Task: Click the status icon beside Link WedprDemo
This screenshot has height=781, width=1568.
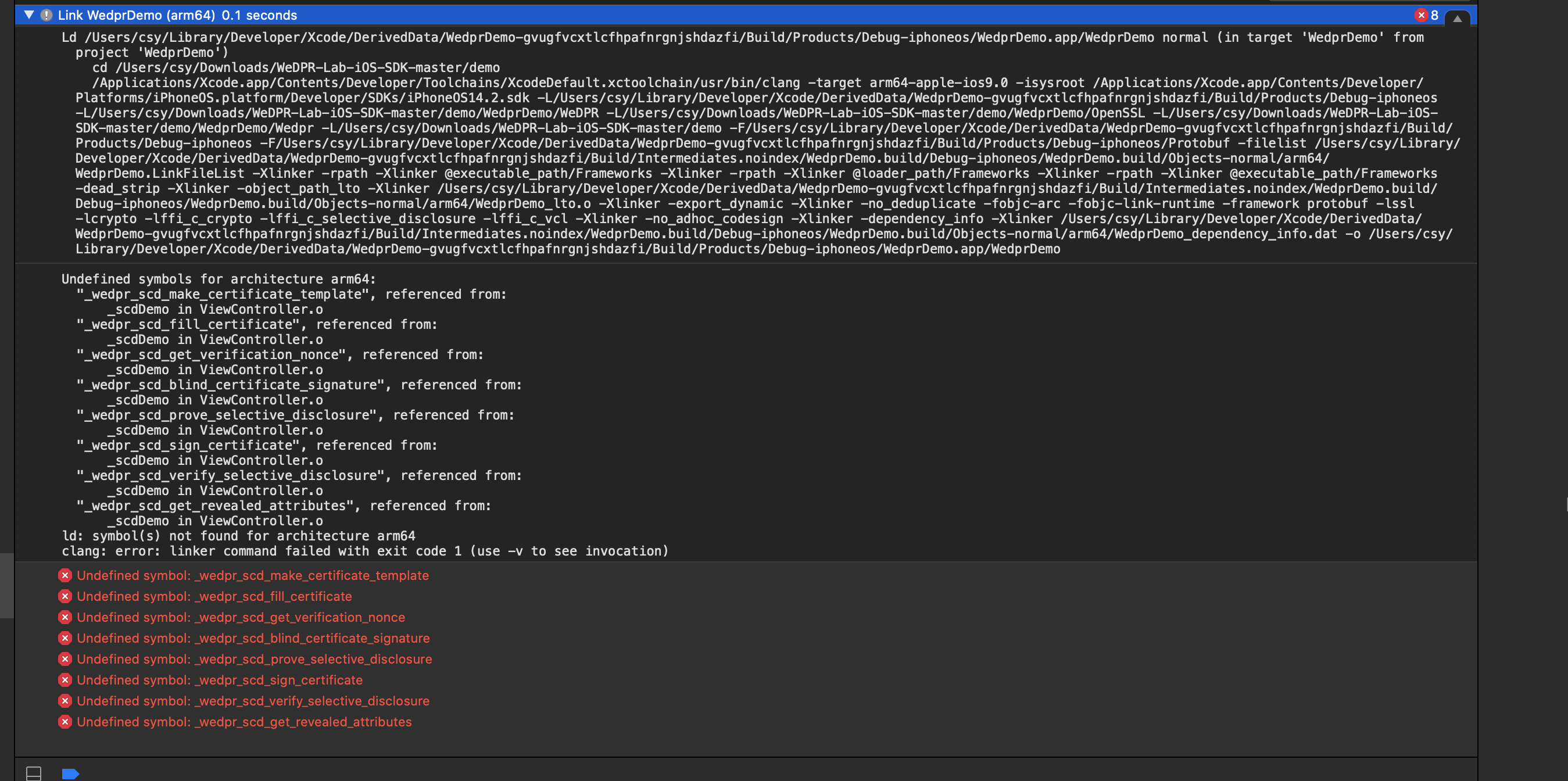Action: pos(46,15)
